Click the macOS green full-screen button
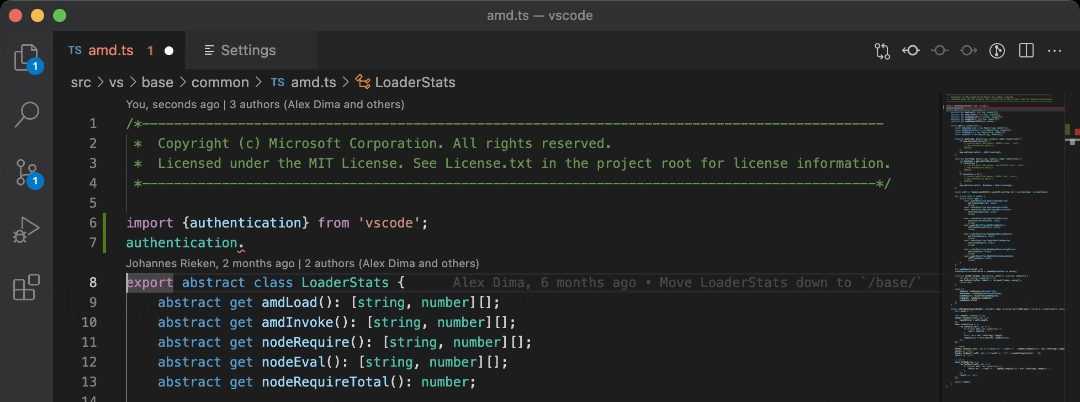Viewport: 1080px width, 402px height. pos(59,15)
